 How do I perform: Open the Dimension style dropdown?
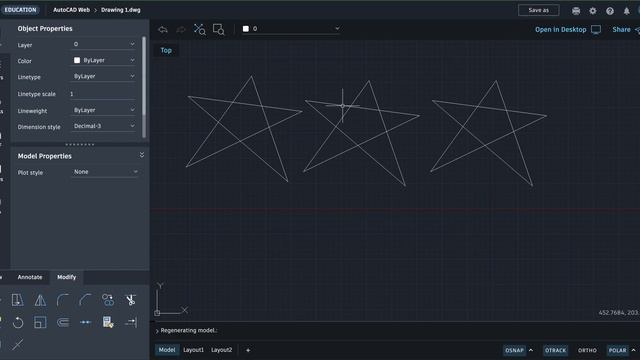[104, 126]
